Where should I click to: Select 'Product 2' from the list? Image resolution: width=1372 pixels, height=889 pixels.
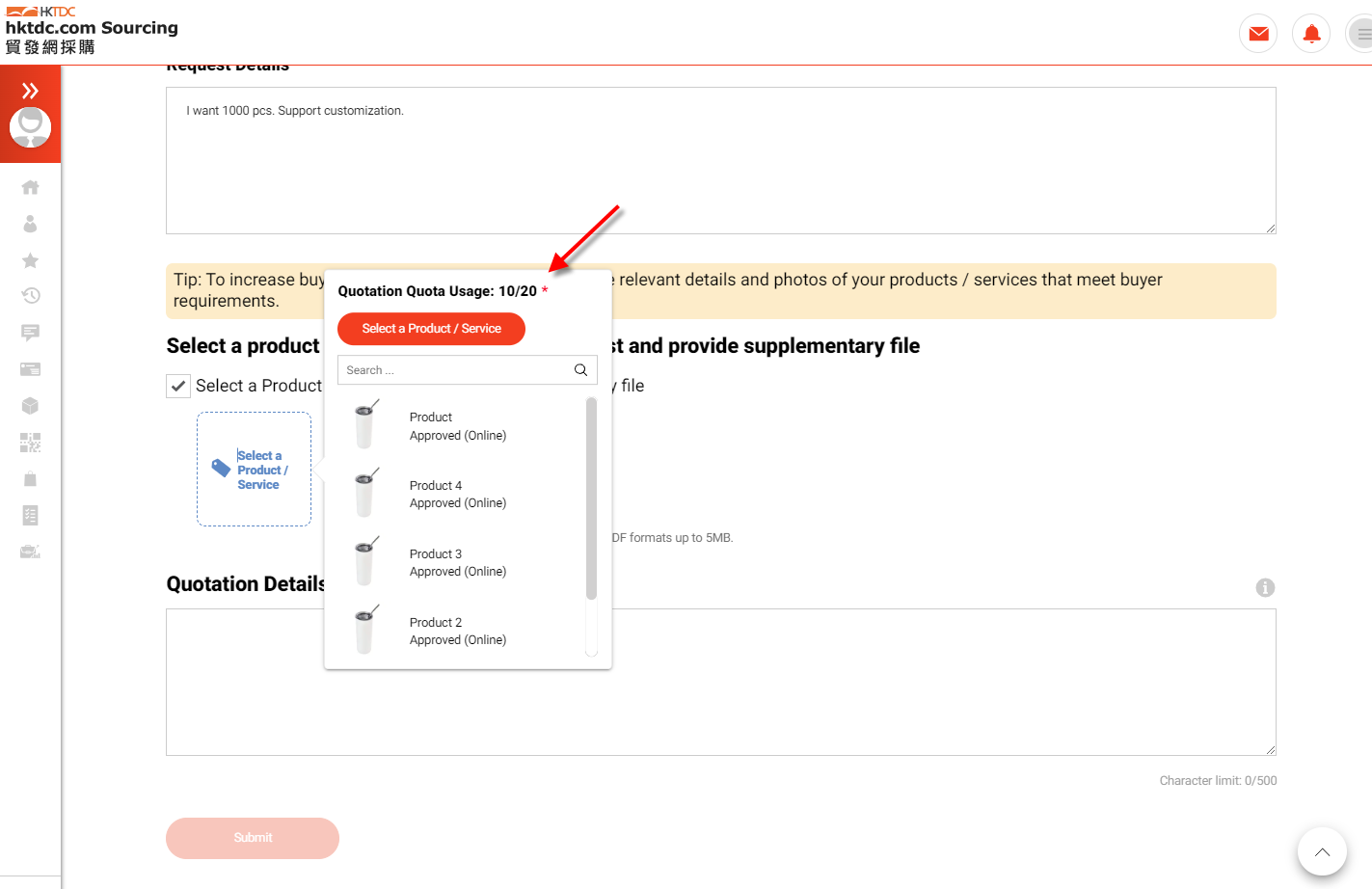(458, 632)
